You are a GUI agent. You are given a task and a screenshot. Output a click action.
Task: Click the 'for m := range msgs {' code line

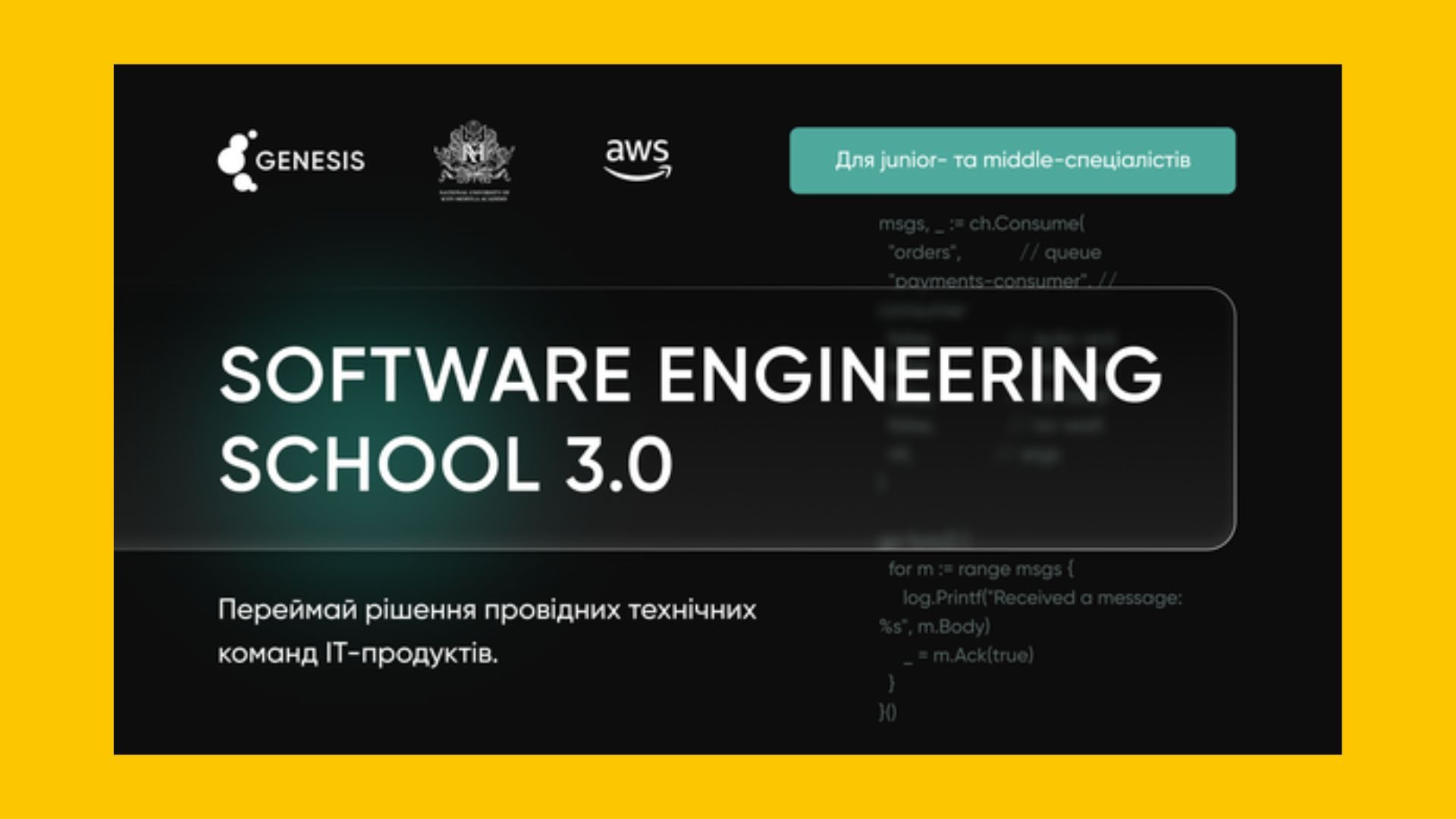pyautogui.click(x=981, y=569)
